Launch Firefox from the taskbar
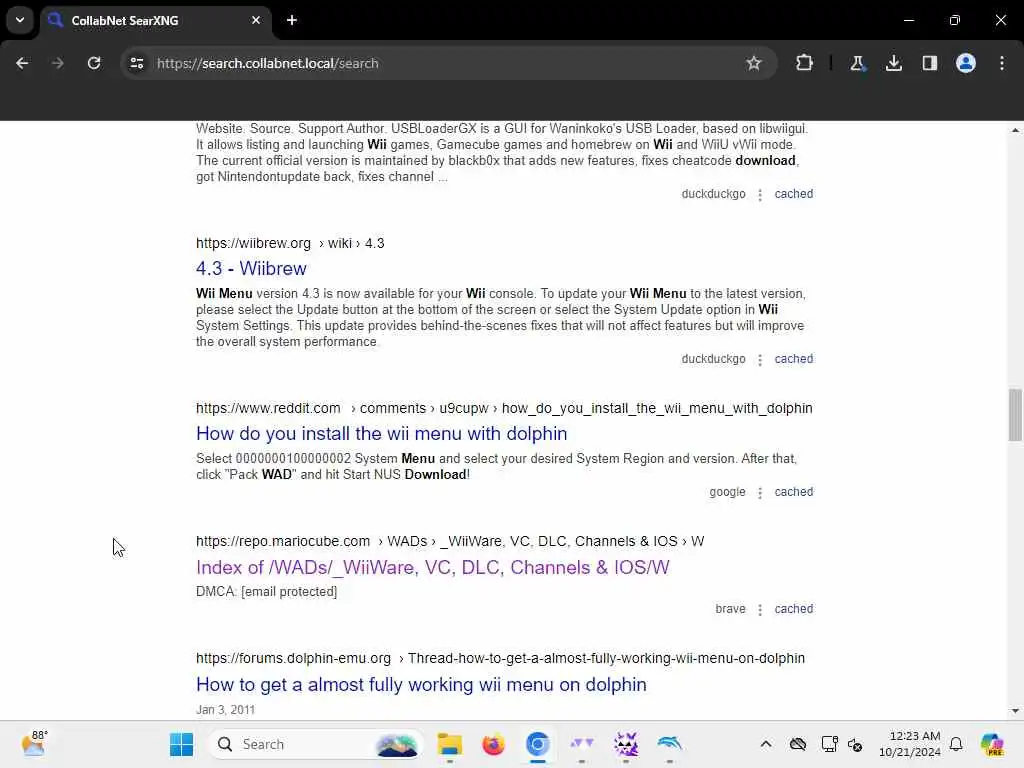This screenshot has width=1024, height=768. [x=494, y=744]
